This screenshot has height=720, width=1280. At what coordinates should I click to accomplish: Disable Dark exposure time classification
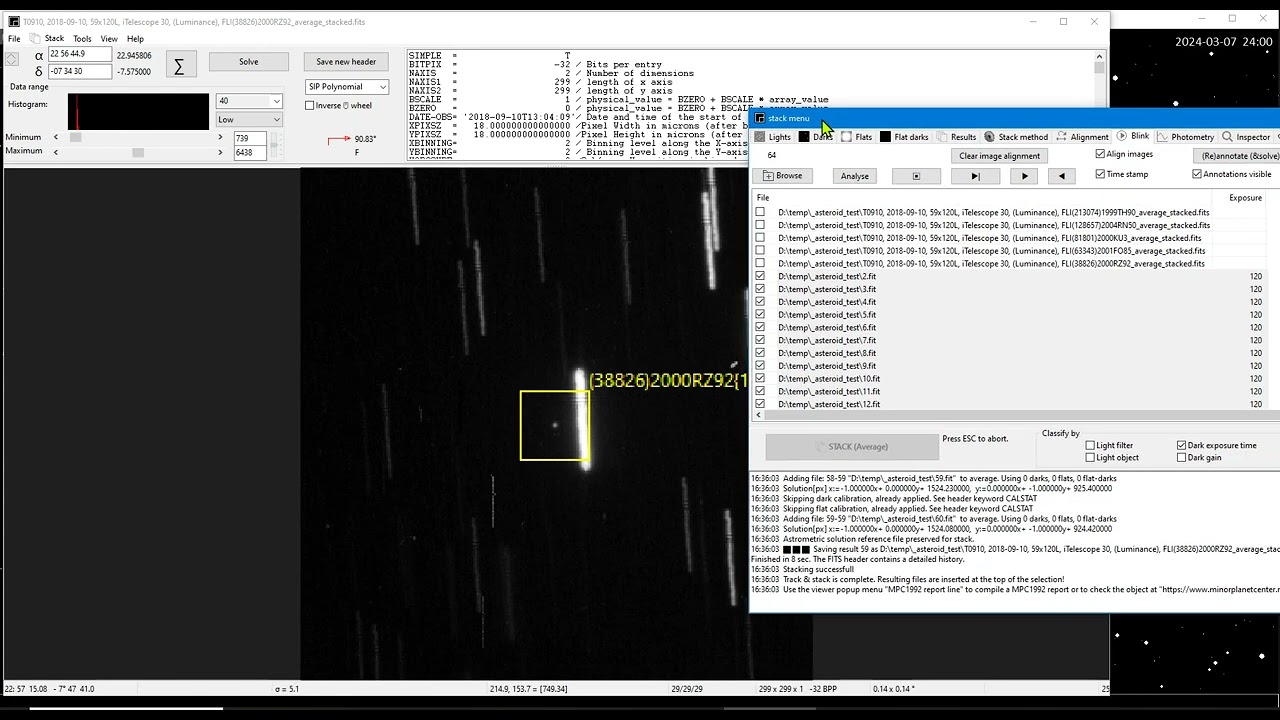pyautogui.click(x=1182, y=445)
